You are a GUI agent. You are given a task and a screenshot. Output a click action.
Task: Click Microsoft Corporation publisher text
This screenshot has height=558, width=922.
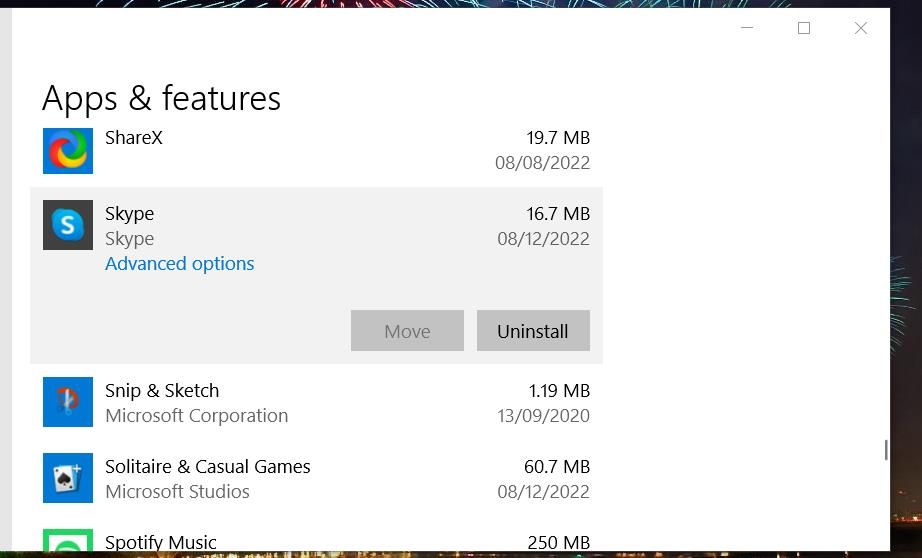click(x=196, y=416)
